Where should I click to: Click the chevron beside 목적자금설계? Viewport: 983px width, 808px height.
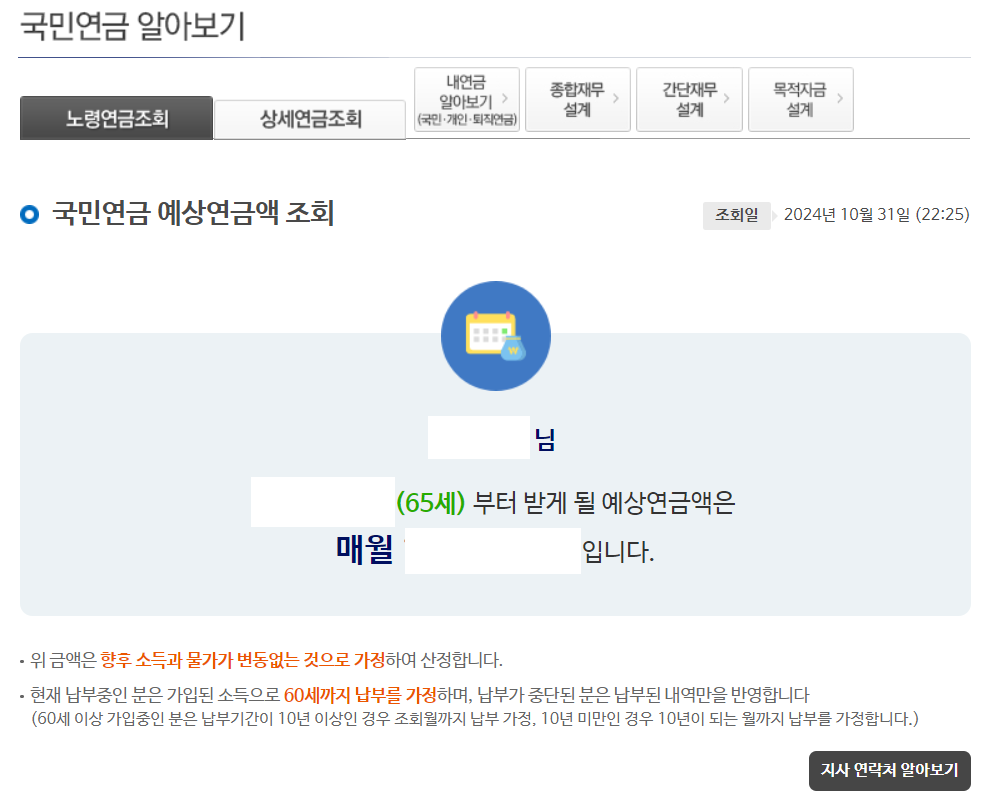coord(838,99)
